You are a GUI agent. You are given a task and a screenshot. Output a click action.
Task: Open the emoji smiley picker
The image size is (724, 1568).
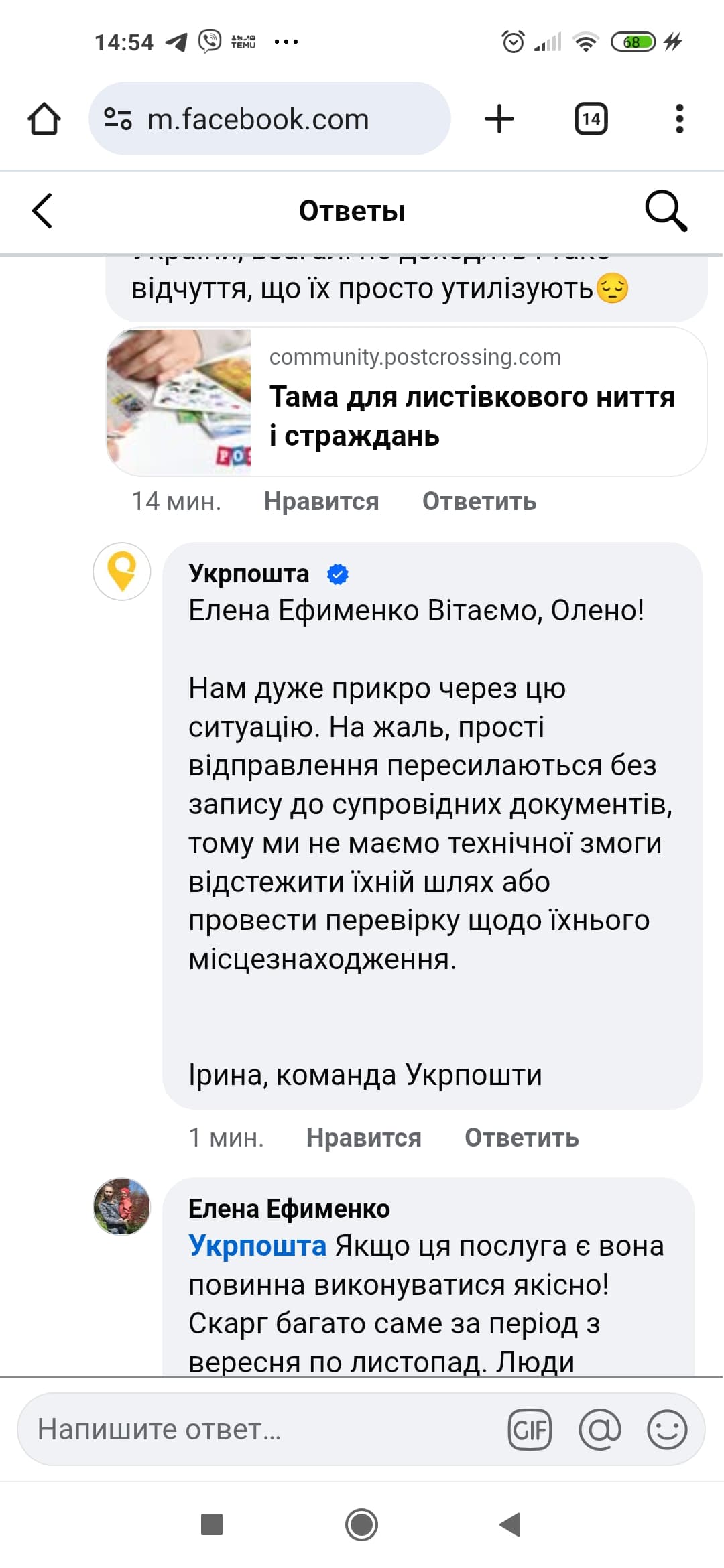pyautogui.click(x=667, y=1430)
